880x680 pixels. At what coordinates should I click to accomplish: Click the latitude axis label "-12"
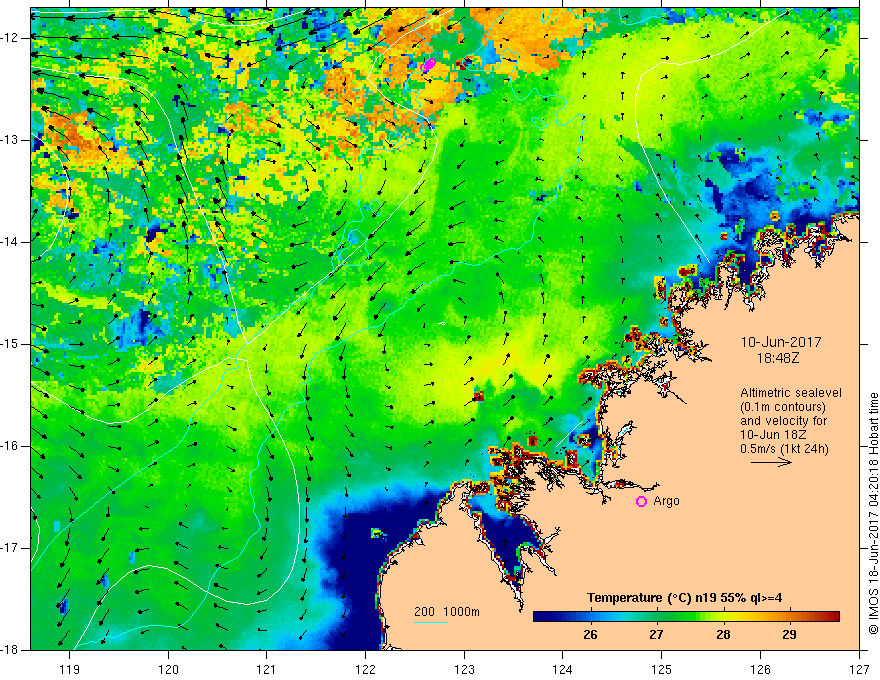click(11, 38)
